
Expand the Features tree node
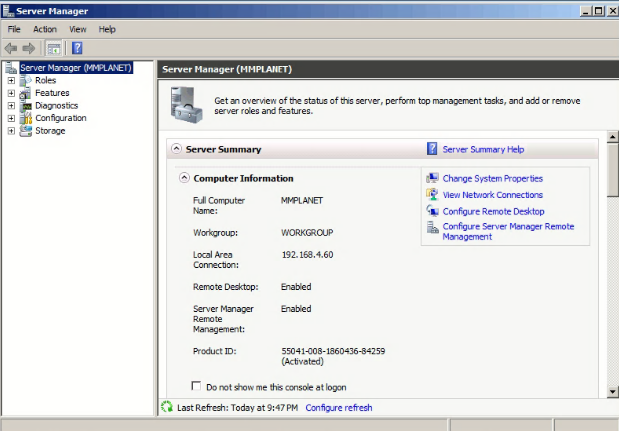pos(11,93)
